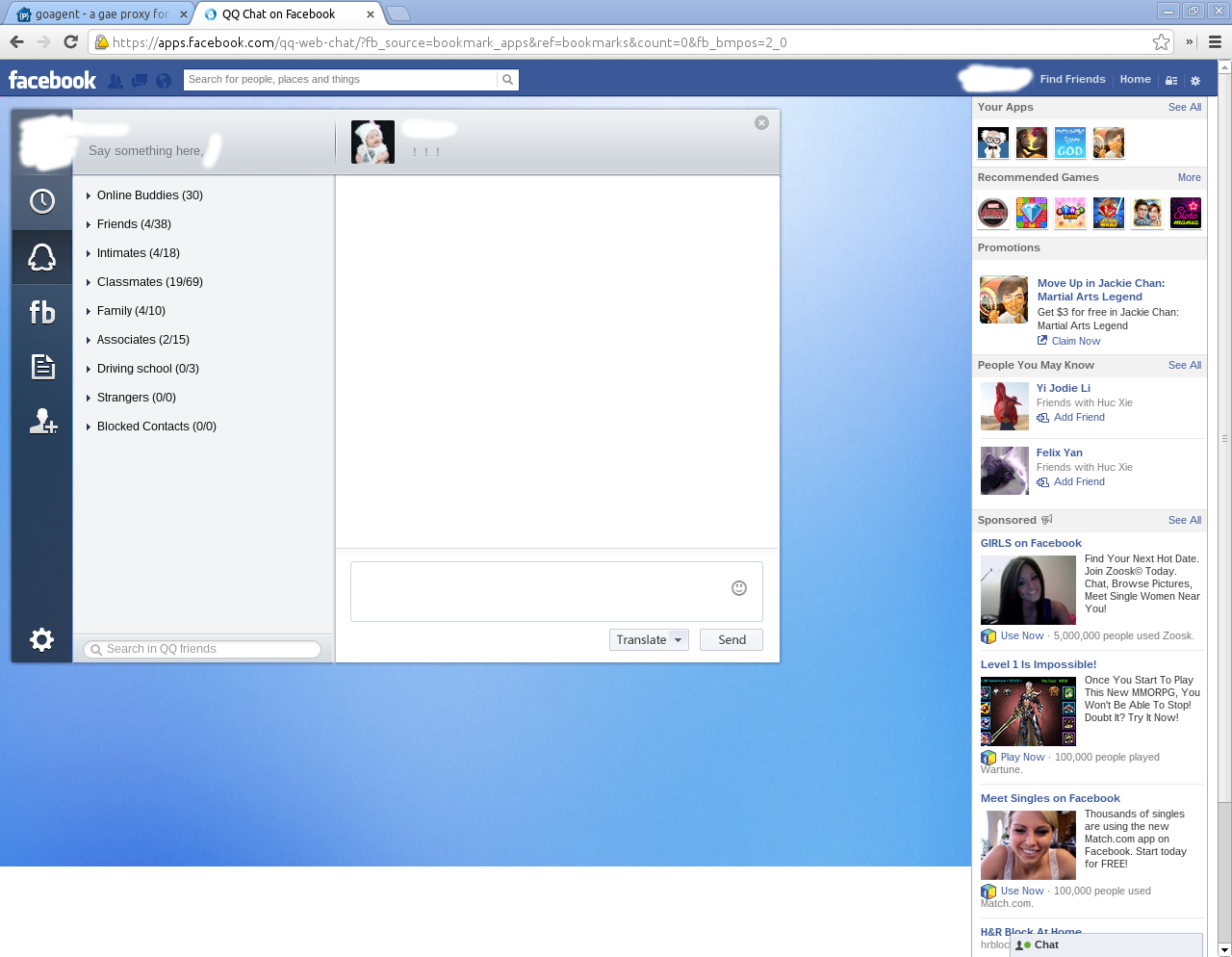Select the QQ Chat on Facebook tab

click(288, 14)
